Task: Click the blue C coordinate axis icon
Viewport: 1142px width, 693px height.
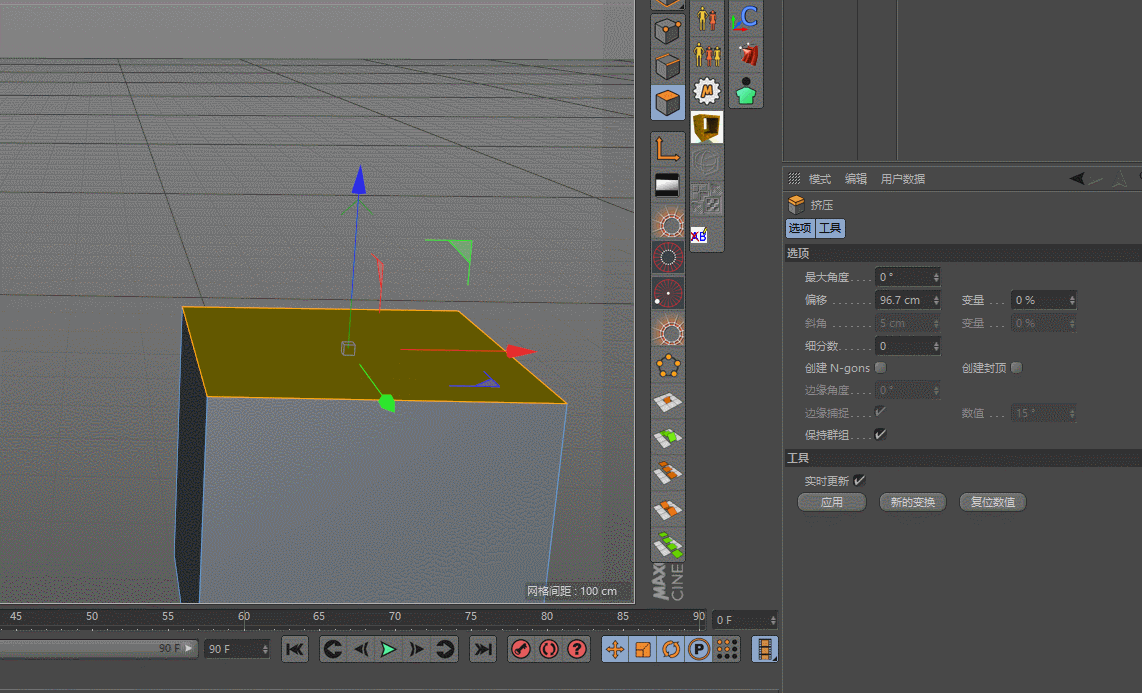Action: [745, 18]
